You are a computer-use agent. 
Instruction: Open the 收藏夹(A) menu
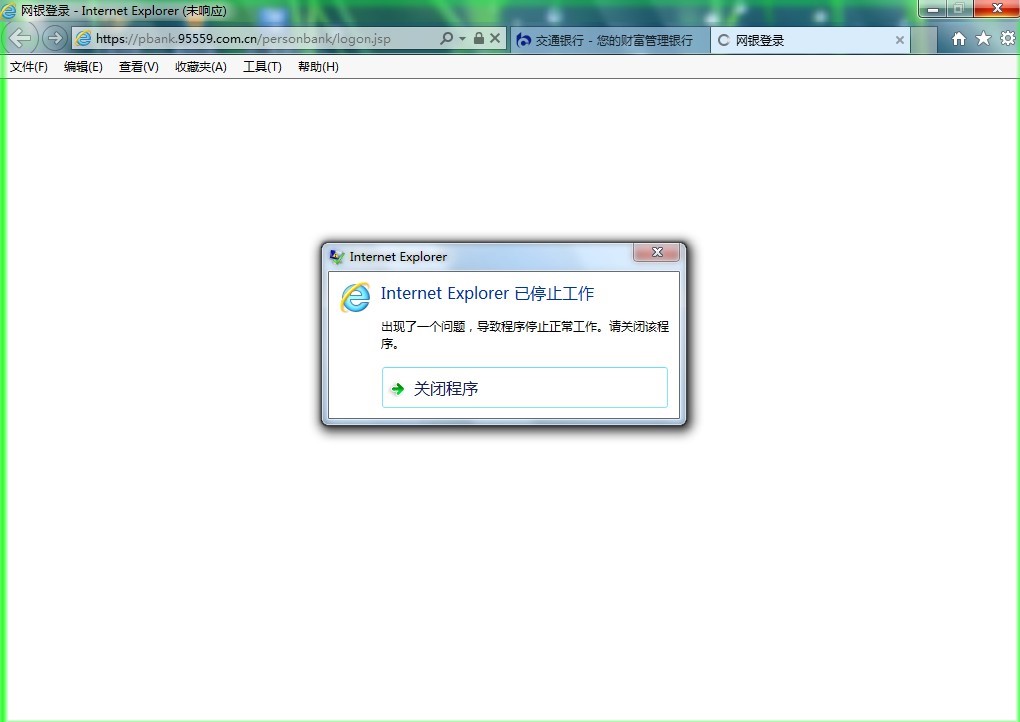(201, 67)
